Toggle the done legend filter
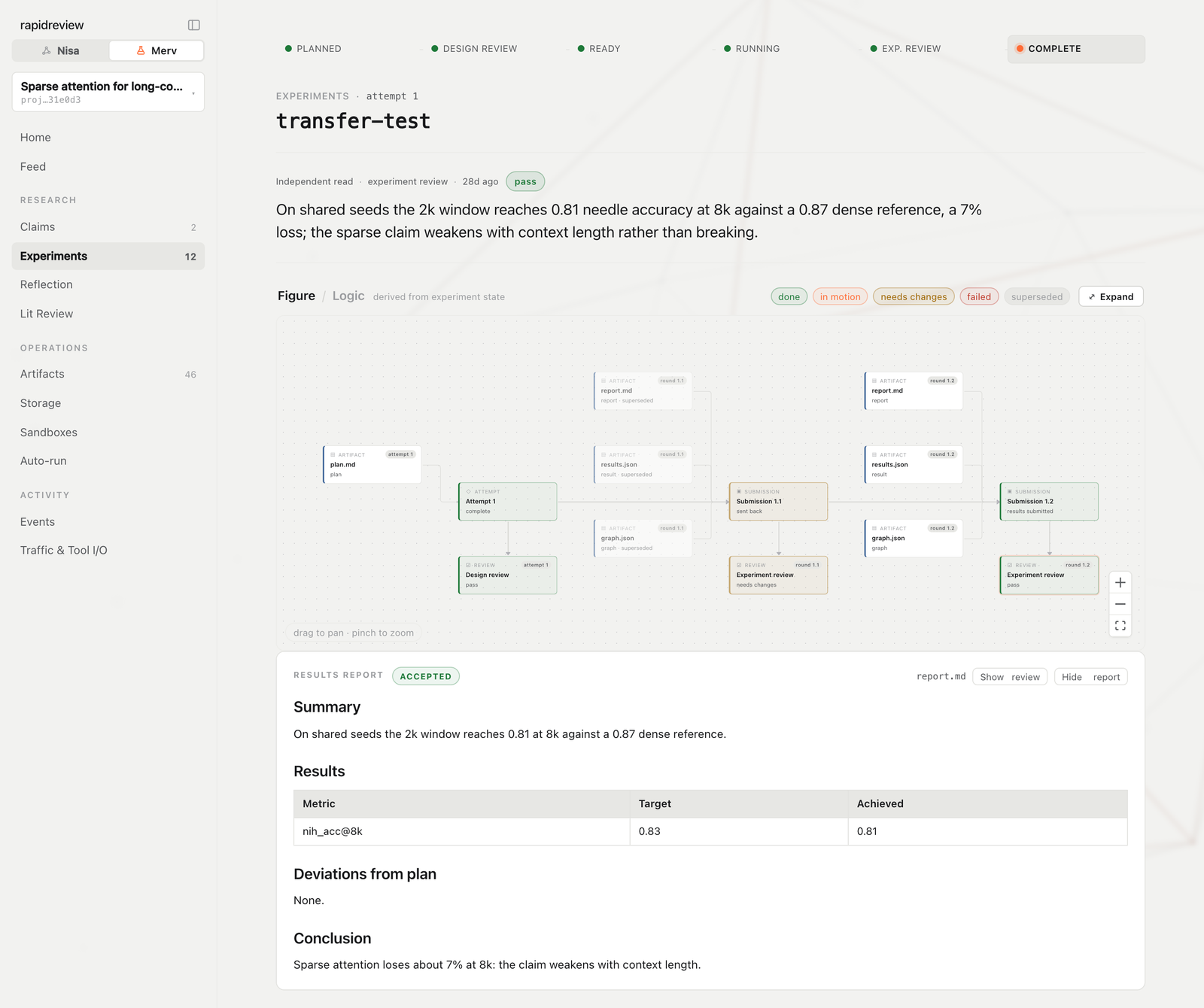 pos(789,297)
